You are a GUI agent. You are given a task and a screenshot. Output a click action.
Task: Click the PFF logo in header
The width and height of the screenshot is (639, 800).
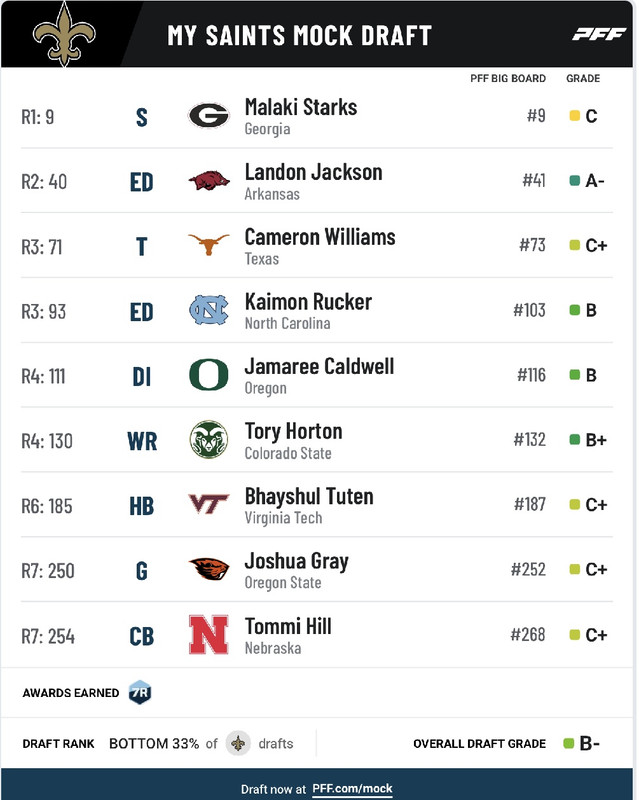(599, 34)
